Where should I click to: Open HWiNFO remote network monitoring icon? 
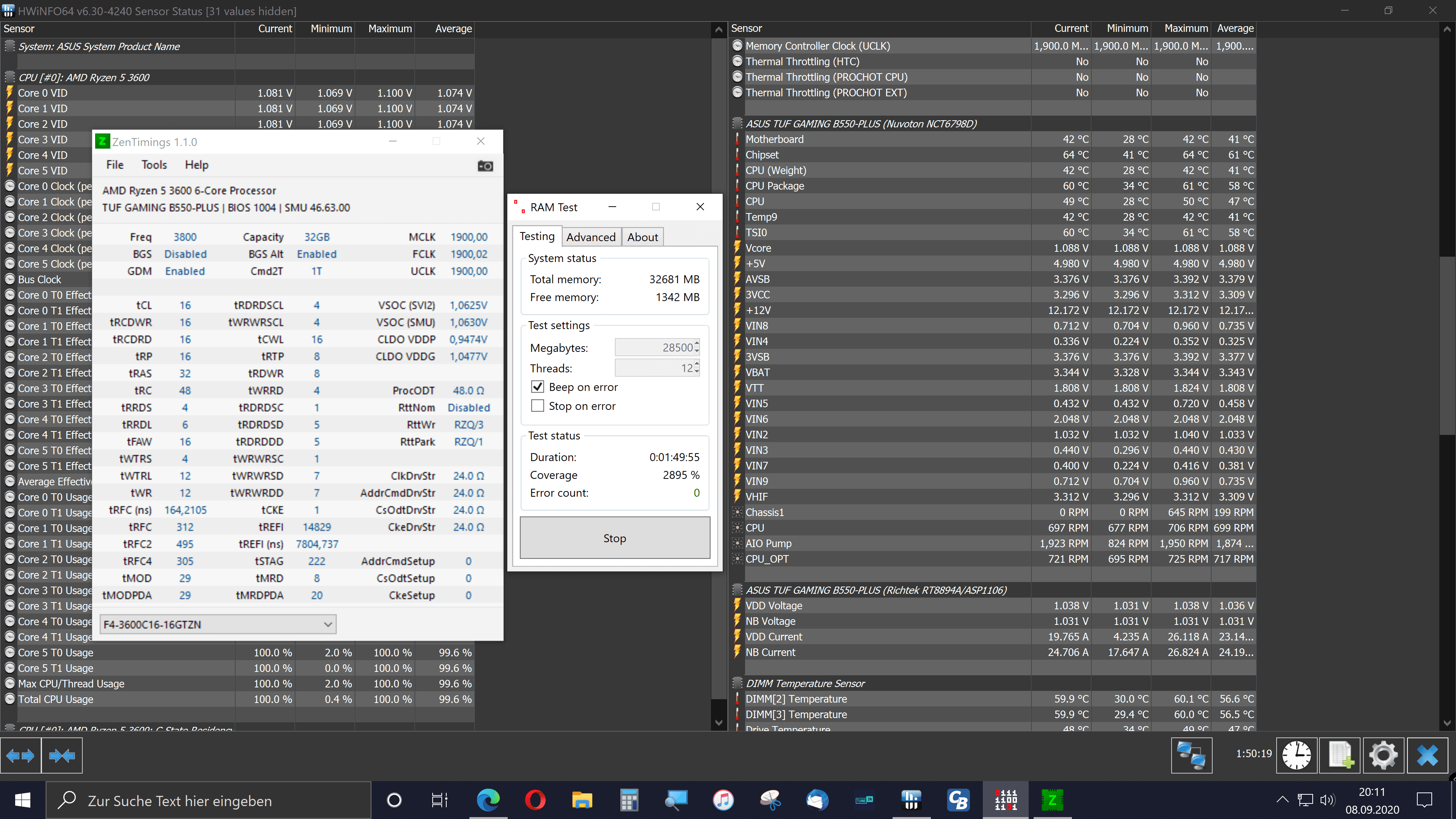[x=1191, y=755]
